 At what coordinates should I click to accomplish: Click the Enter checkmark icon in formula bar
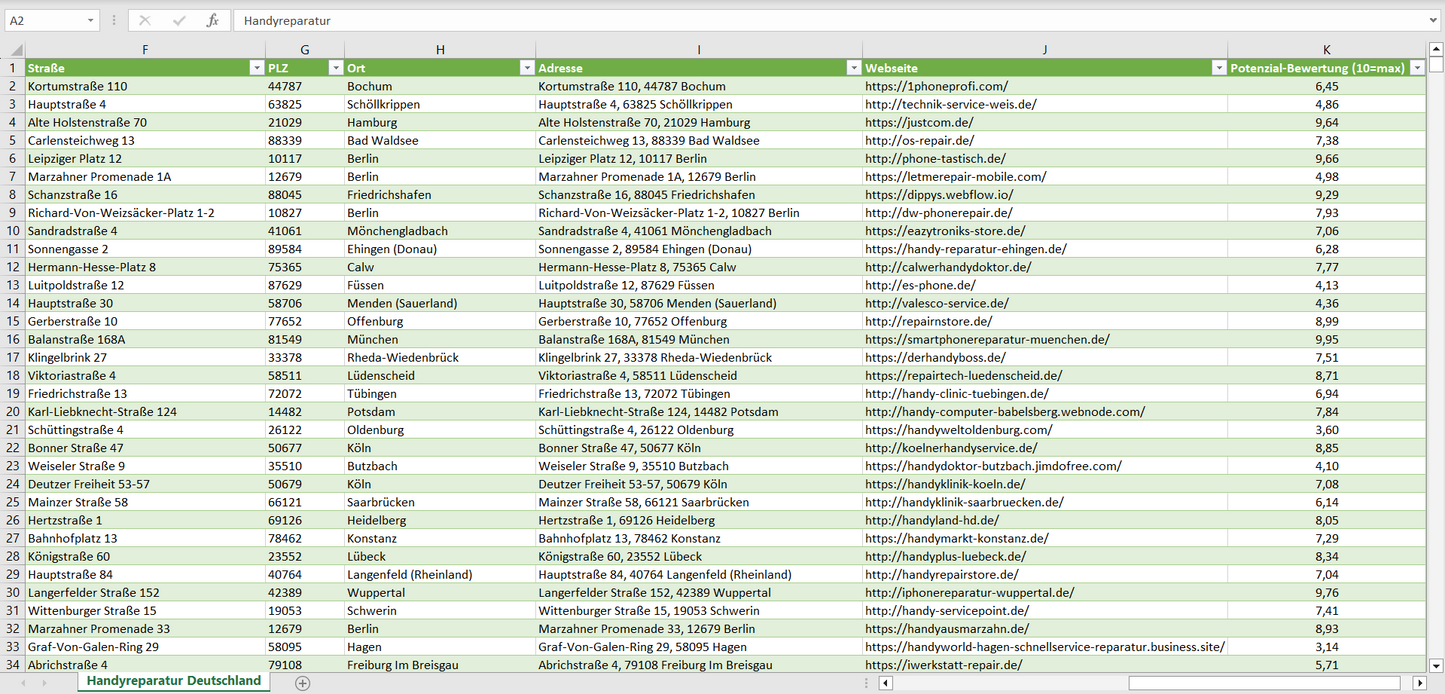pyautogui.click(x=179, y=20)
